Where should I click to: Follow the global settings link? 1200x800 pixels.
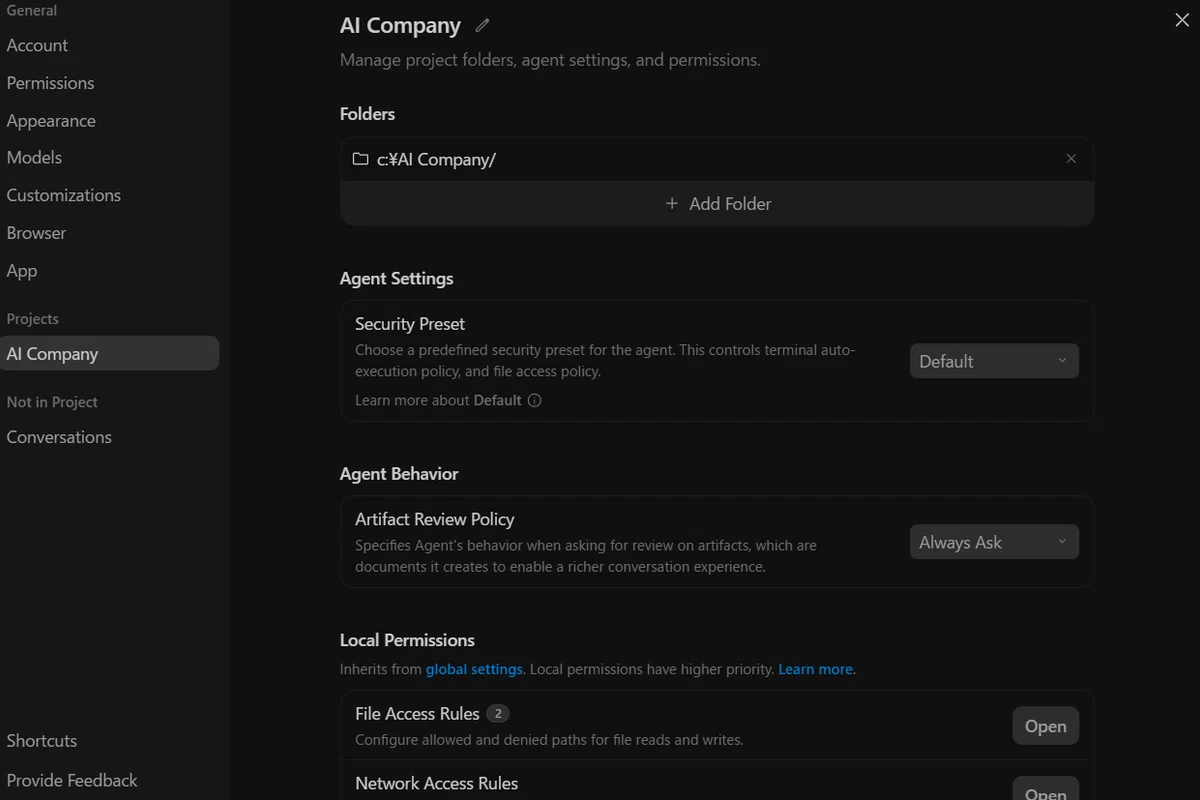474,669
